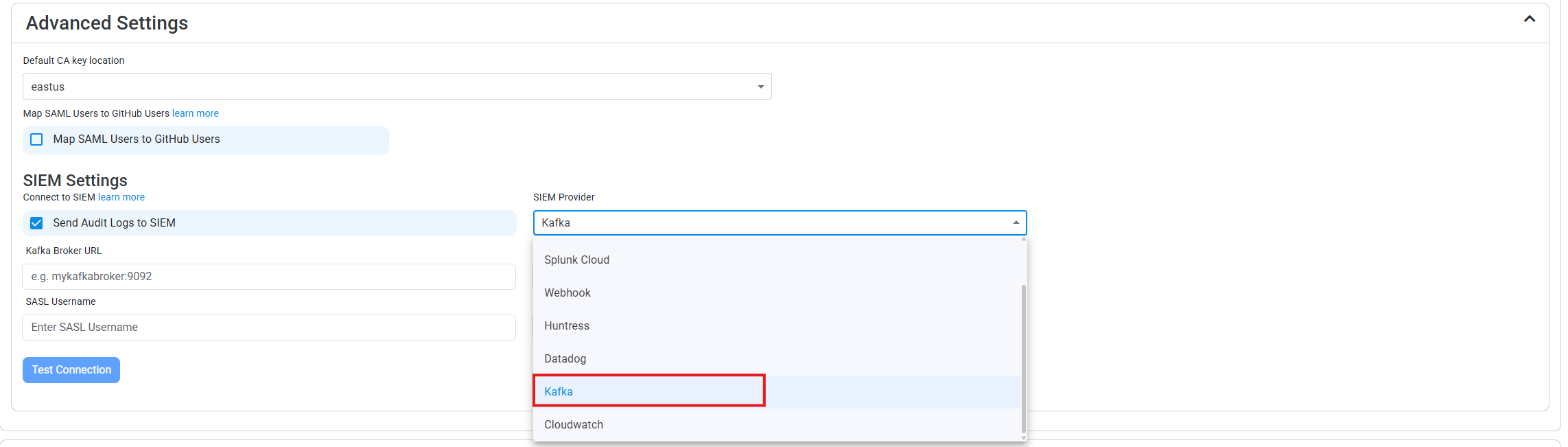
Task: Open the Default CA key location dropdown
Action: point(396,87)
